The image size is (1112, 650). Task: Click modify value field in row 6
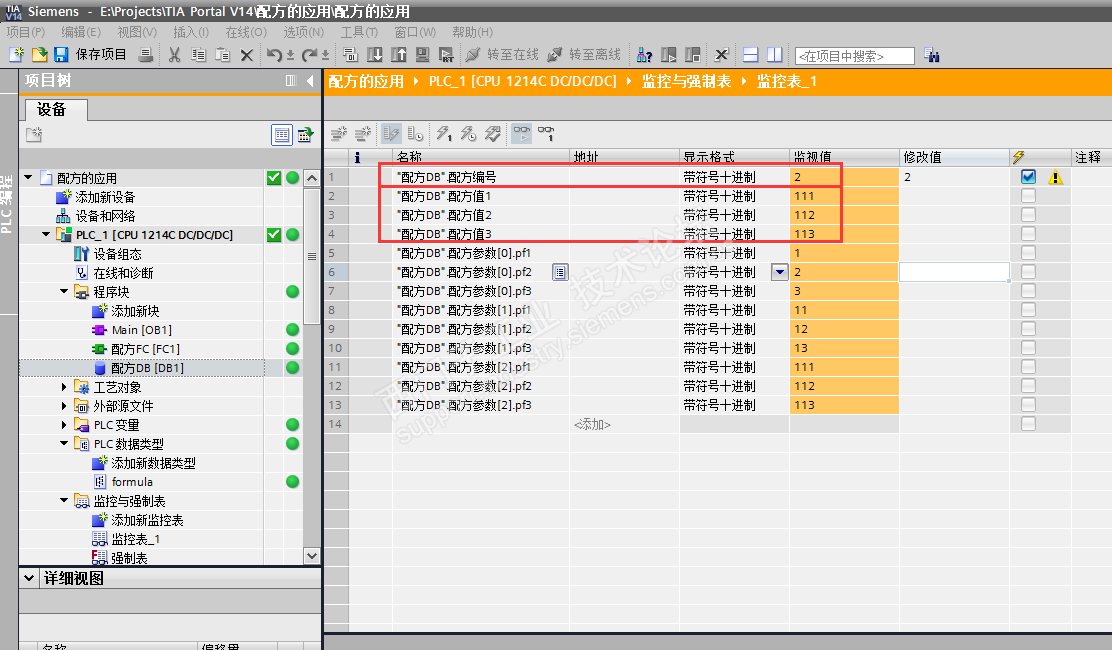(x=954, y=271)
